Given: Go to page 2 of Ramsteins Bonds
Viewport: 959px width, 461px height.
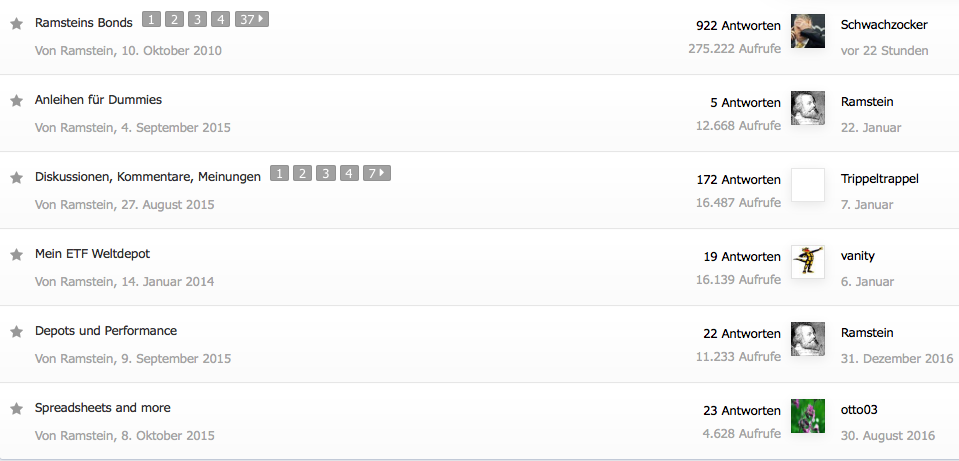Looking at the screenshot, I should pos(174,19).
